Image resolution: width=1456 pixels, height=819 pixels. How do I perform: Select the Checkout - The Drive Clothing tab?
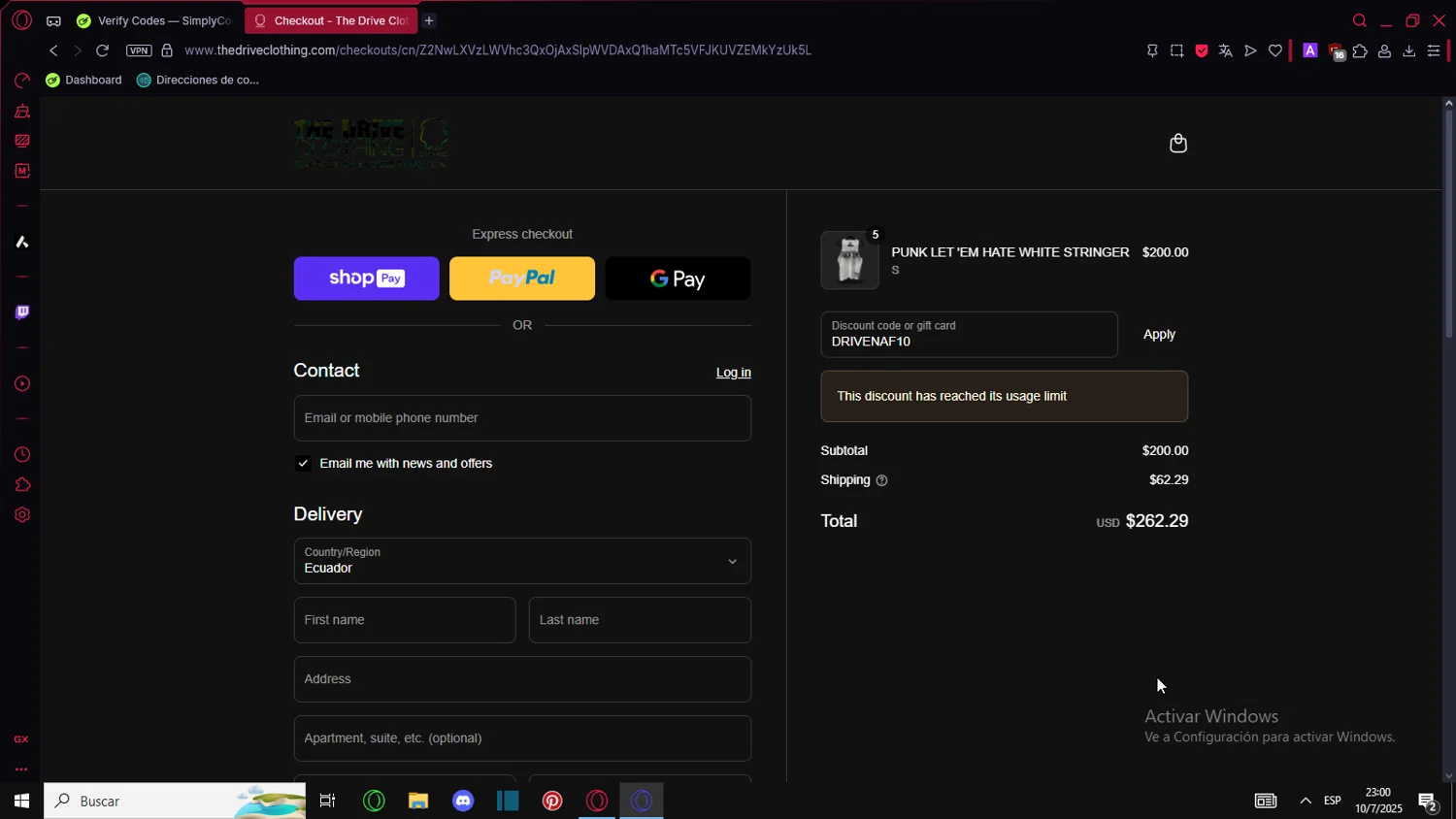point(331,20)
